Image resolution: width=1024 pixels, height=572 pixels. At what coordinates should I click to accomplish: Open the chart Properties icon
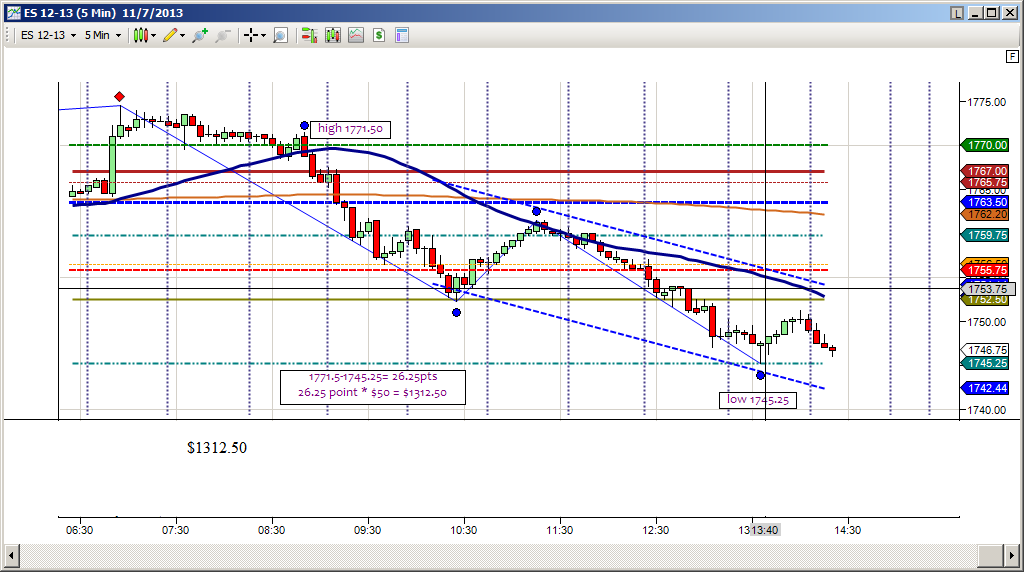tap(402, 35)
